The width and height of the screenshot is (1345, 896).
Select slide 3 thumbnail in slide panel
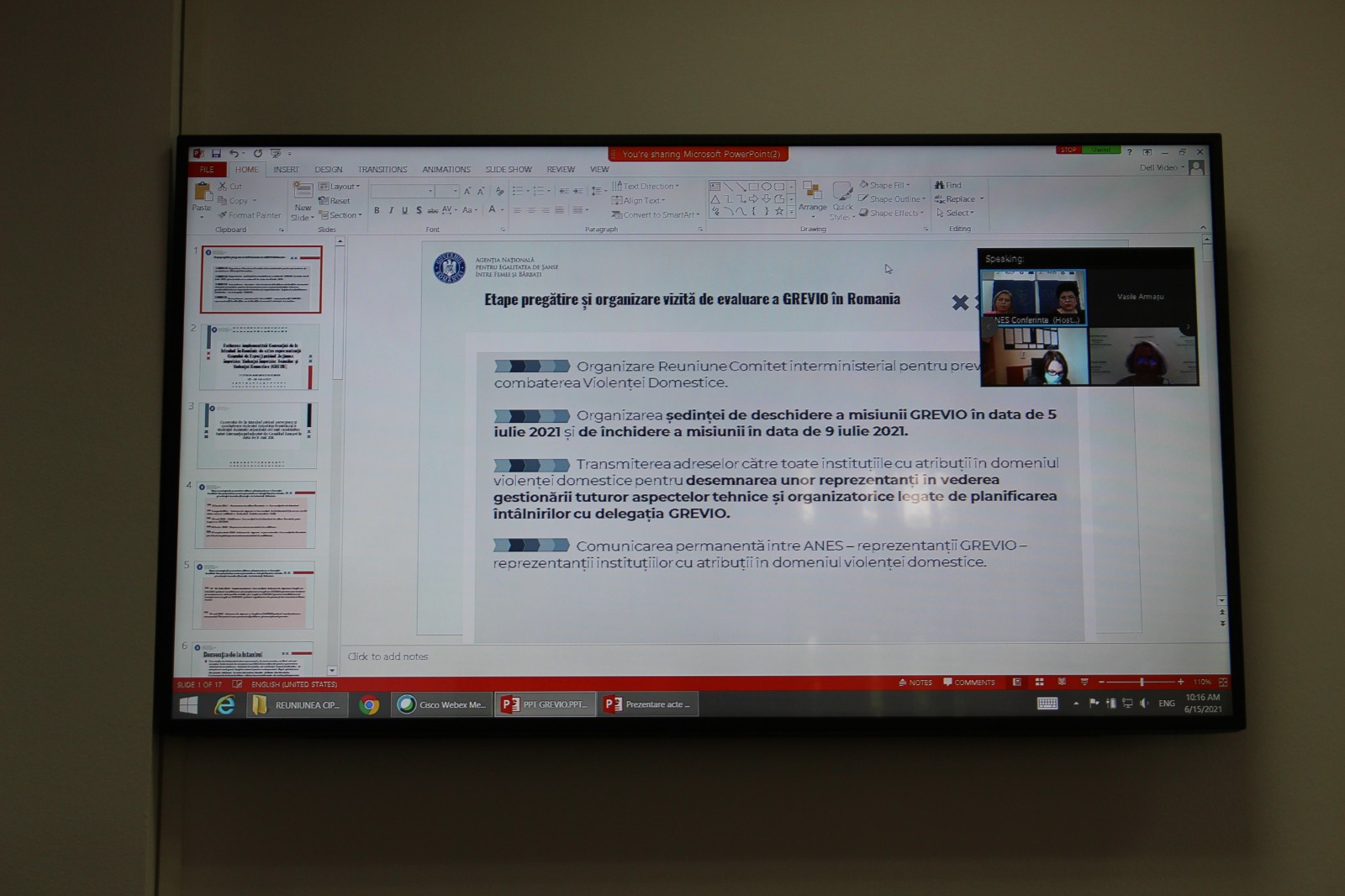coord(257,435)
